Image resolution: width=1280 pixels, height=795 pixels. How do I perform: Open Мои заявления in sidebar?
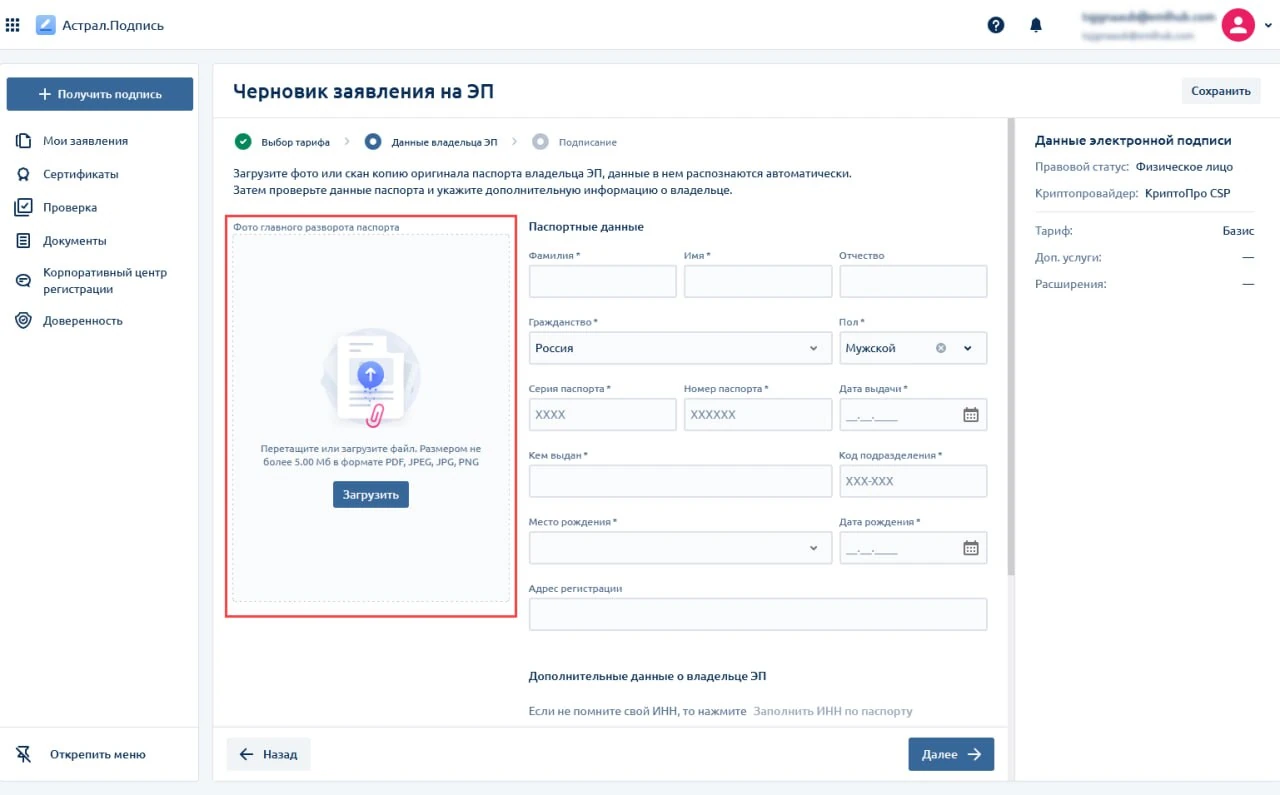point(85,141)
